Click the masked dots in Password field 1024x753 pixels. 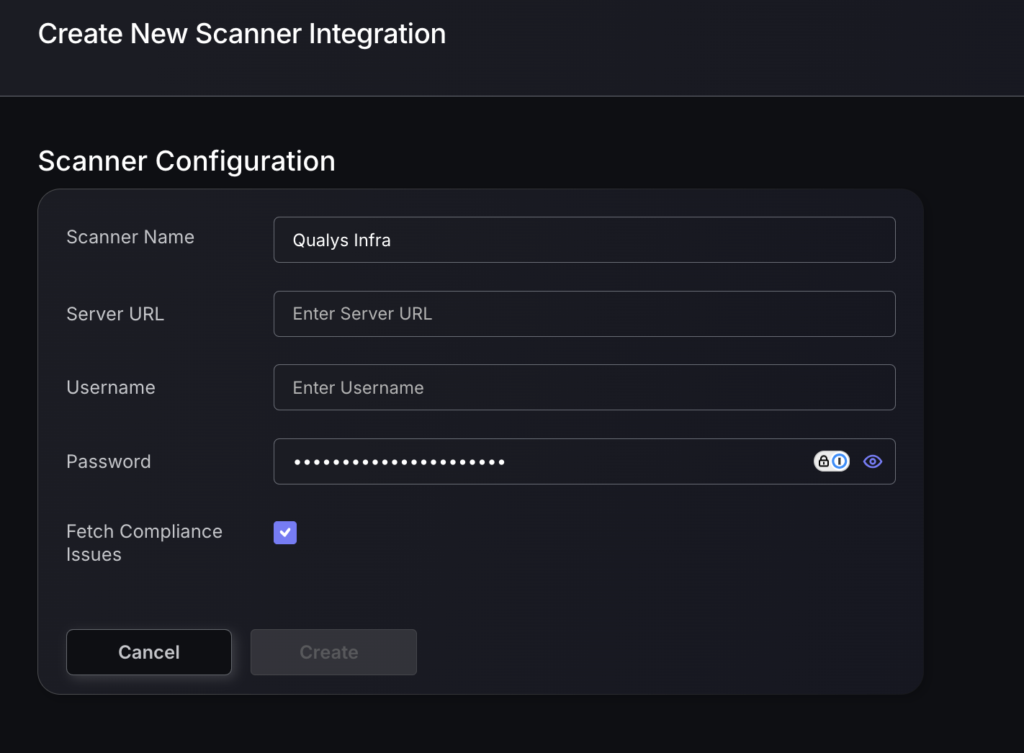(398, 462)
